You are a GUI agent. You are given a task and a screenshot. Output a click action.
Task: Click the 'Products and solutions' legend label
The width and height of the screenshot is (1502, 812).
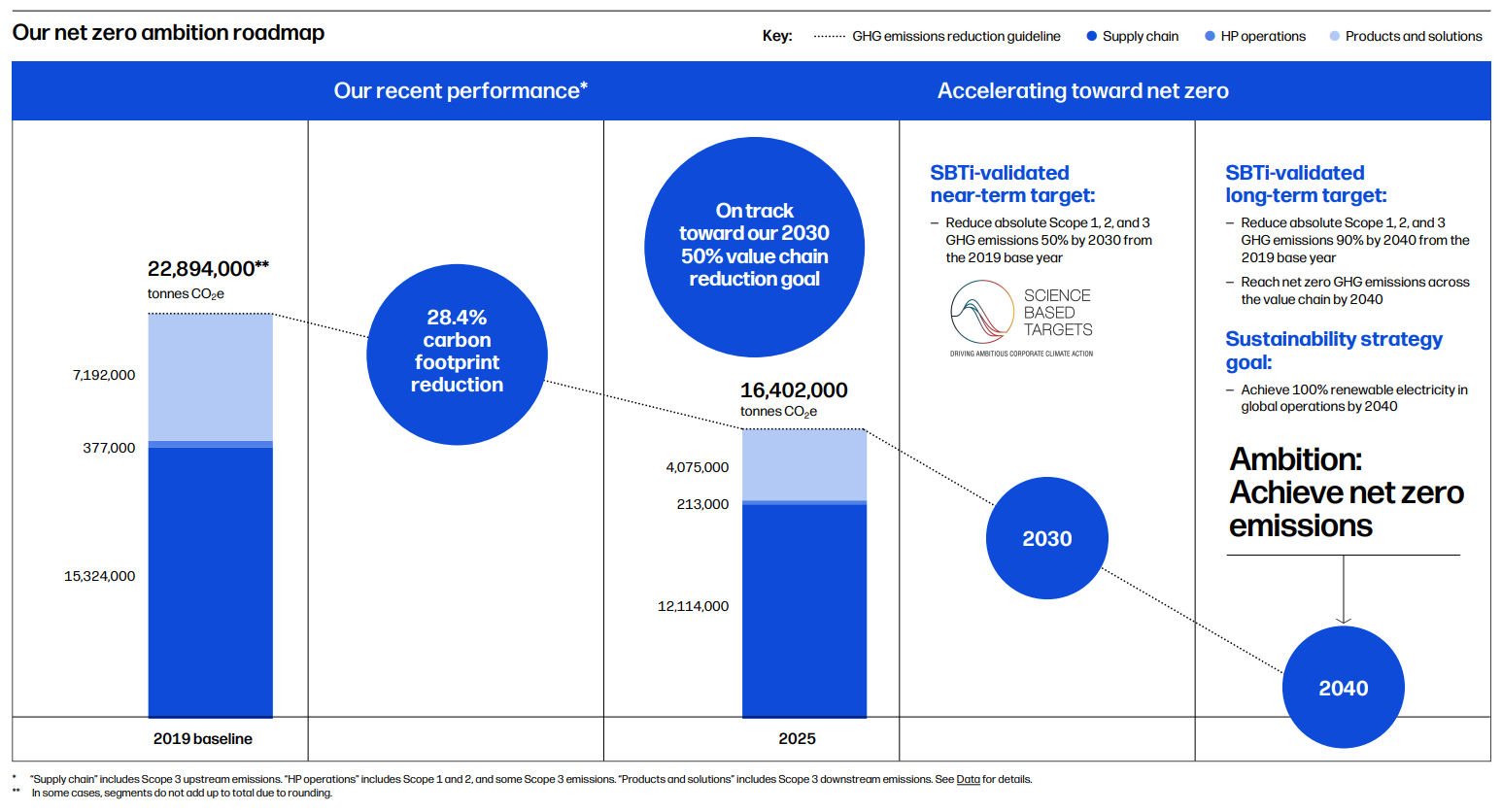click(x=1414, y=36)
